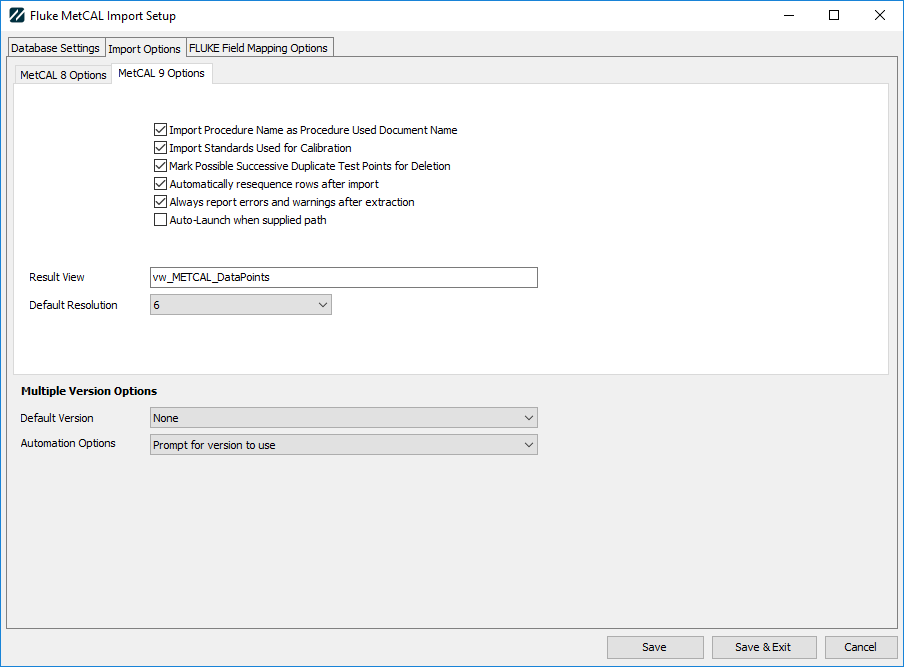Screen dimensions: 904x667
Task: Expand the Default Version dropdown
Action: 343,418
